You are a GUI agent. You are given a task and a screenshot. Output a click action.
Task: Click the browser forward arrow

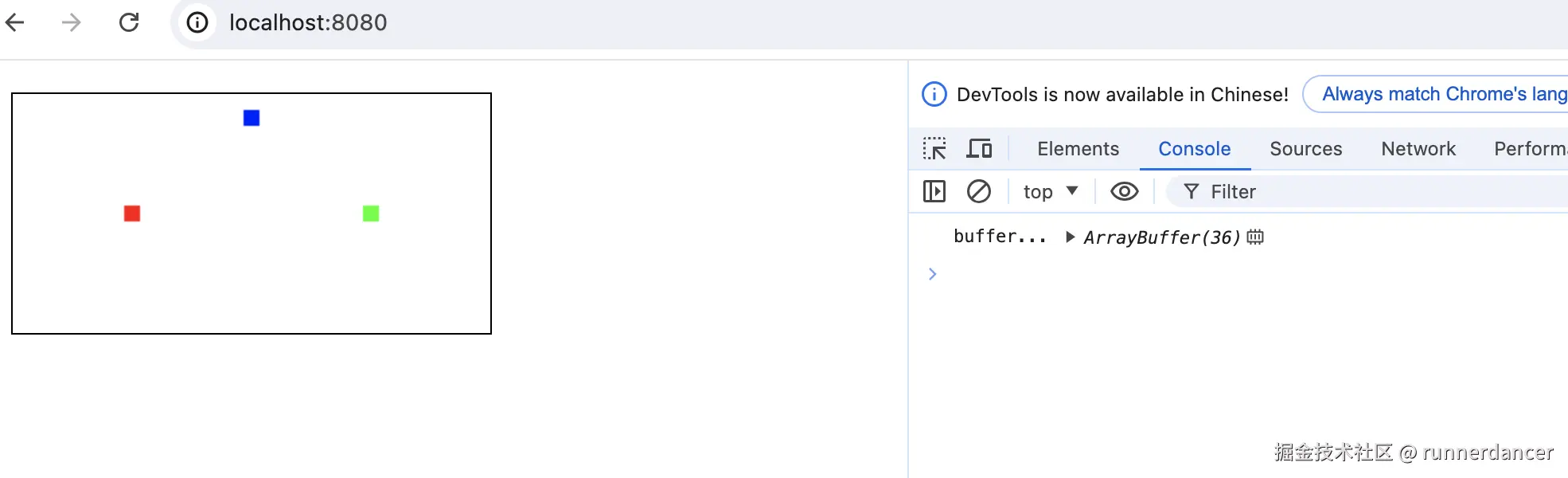pos(72,22)
